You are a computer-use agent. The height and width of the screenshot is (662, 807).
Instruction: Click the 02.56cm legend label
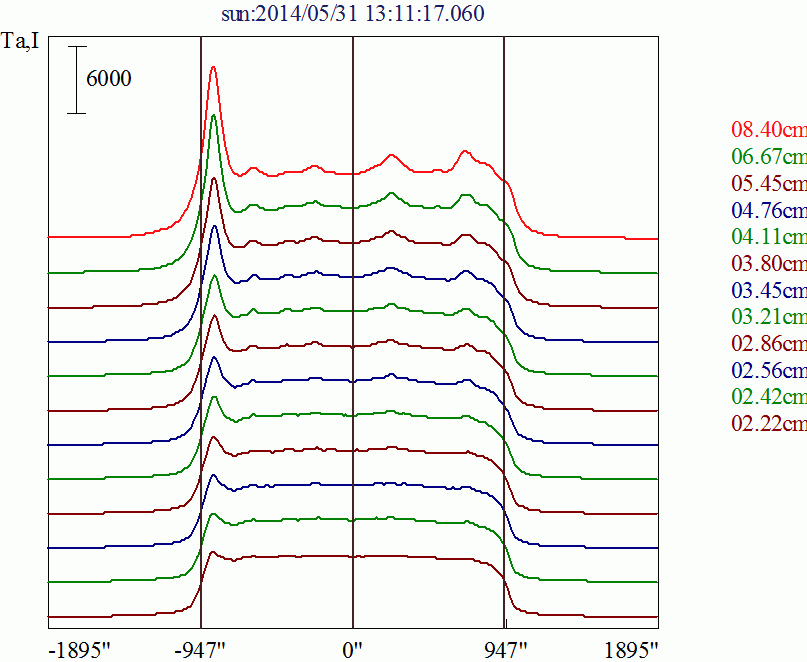coord(769,370)
